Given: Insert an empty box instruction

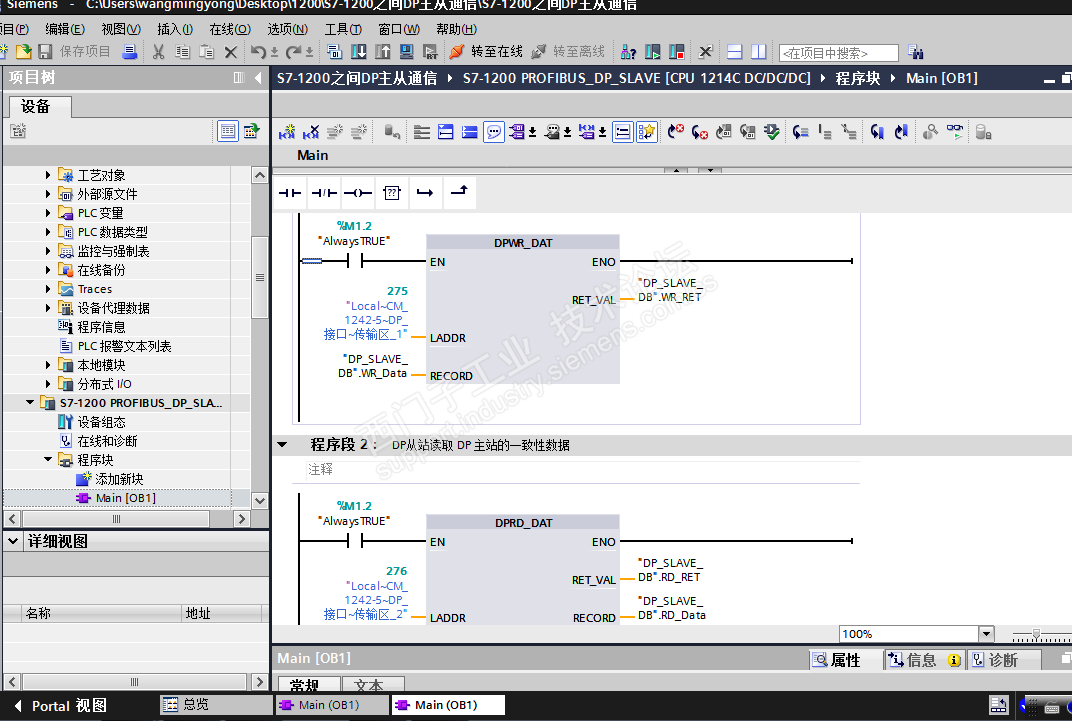Looking at the screenshot, I should coord(392,193).
